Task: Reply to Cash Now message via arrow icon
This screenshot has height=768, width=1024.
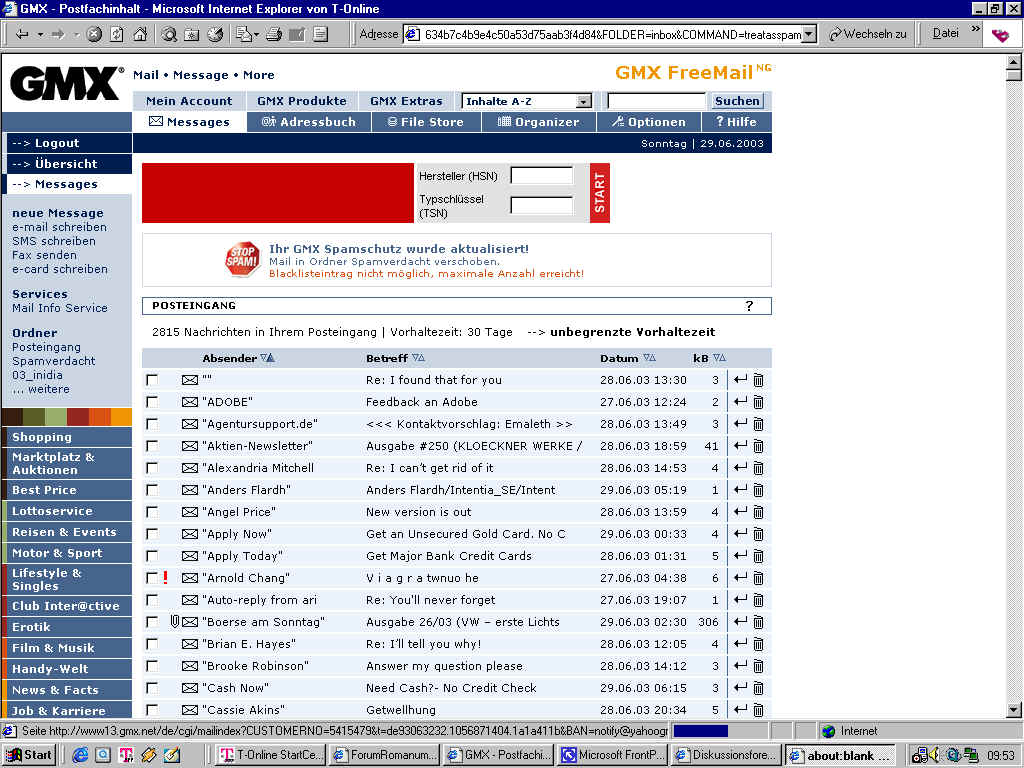Action: pyautogui.click(x=740, y=688)
